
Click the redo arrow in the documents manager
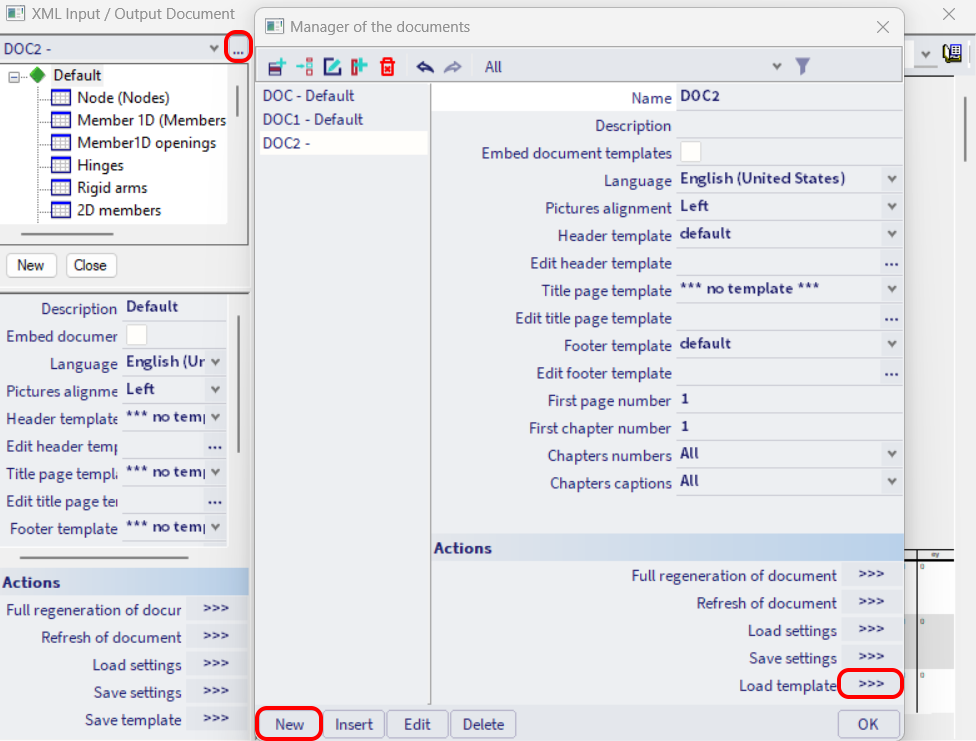452,67
